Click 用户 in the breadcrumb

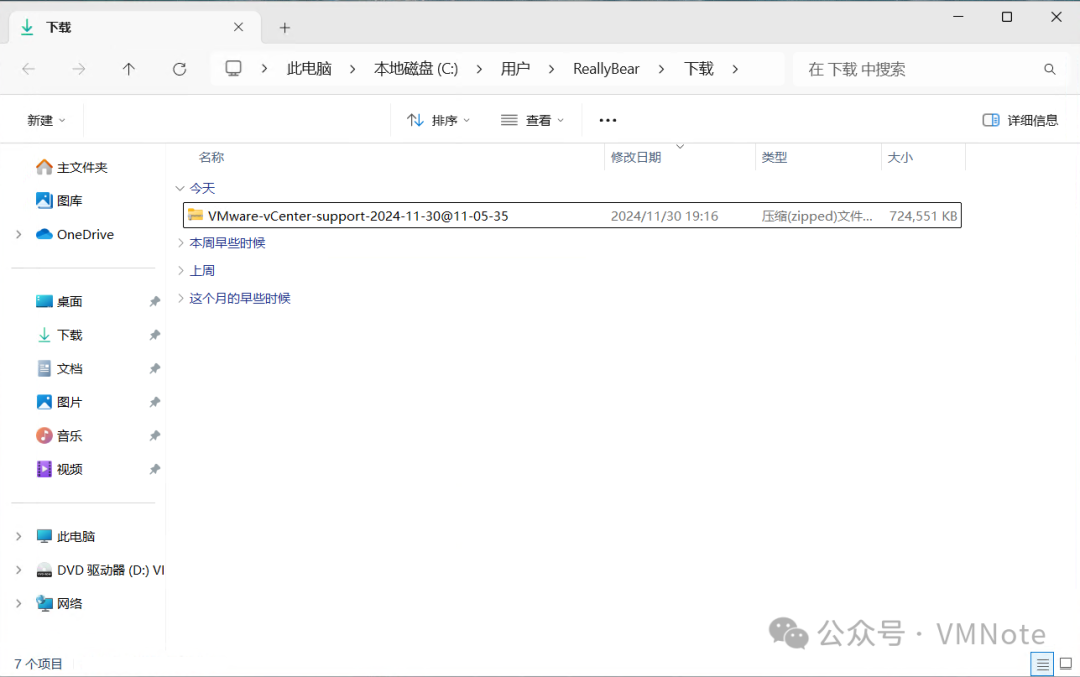pyautogui.click(x=515, y=69)
